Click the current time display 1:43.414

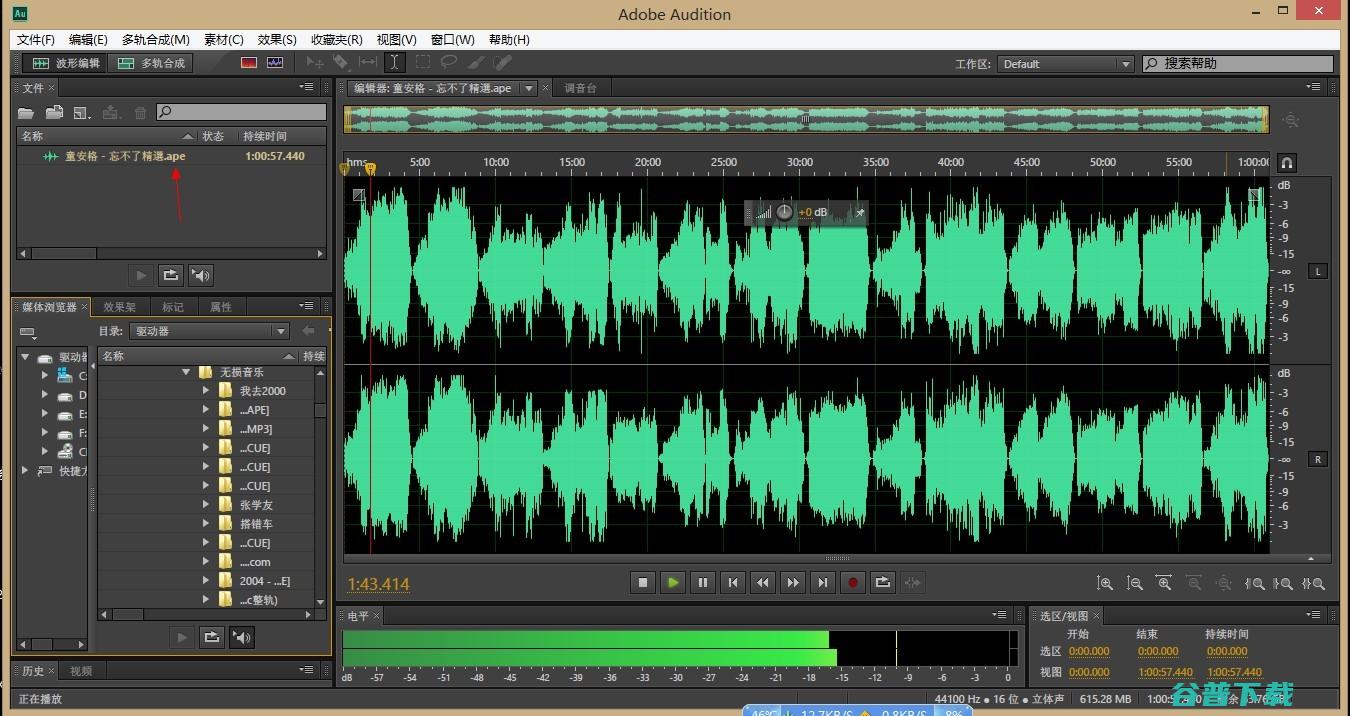(379, 584)
